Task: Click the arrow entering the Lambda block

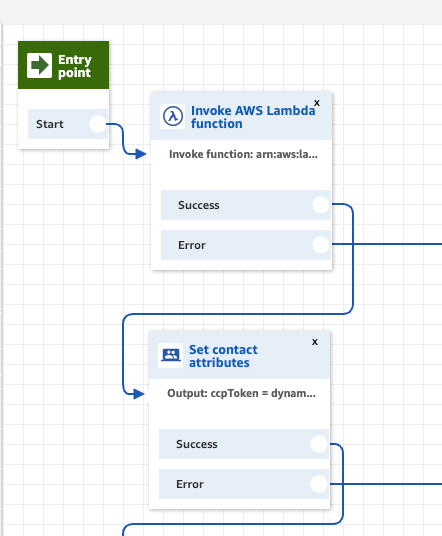Action: (140, 154)
